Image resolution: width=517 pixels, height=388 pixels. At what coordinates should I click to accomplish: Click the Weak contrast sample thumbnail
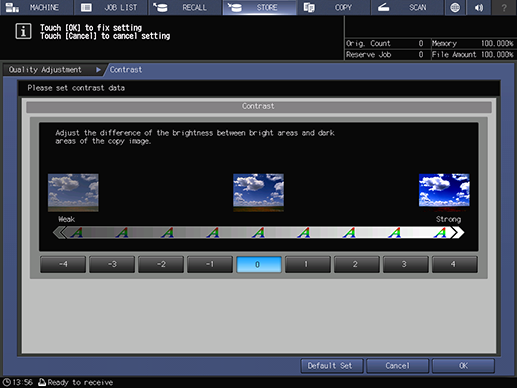pos(73,192)
